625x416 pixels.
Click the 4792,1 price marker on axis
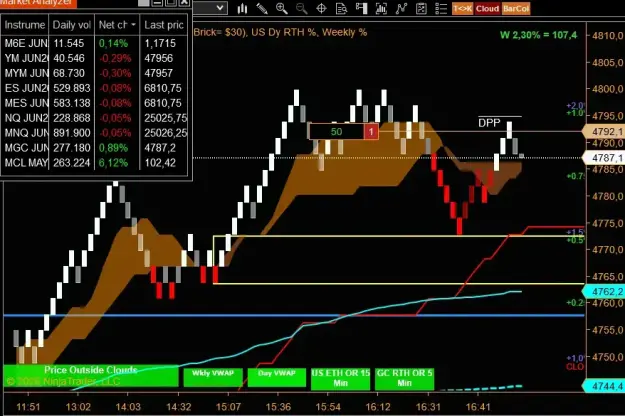point(604,131)
